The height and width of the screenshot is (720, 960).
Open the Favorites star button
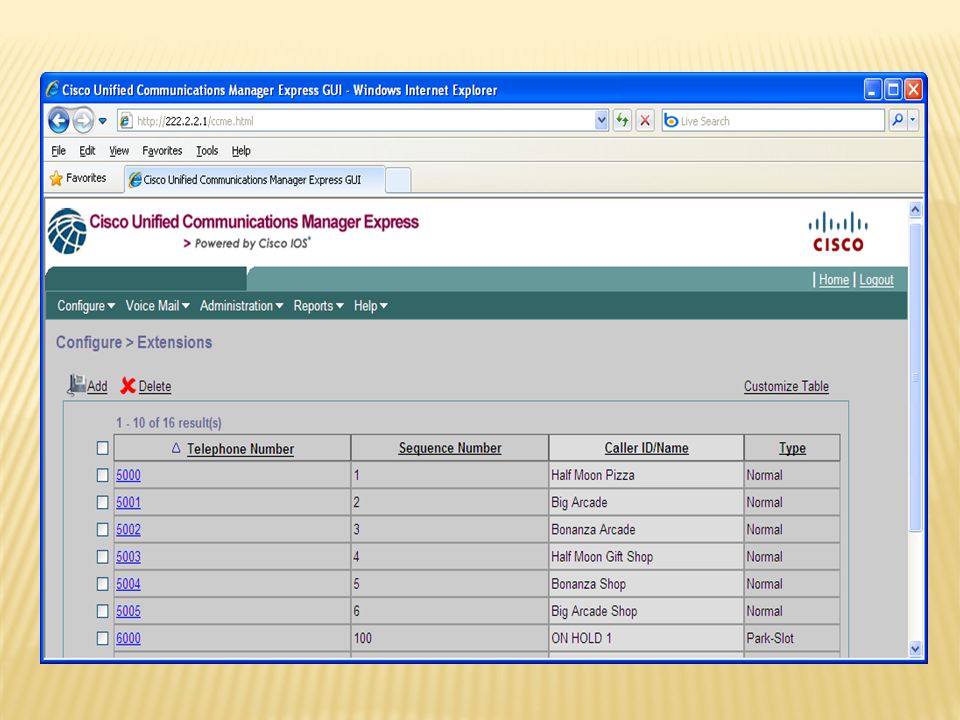coord(78,178)
